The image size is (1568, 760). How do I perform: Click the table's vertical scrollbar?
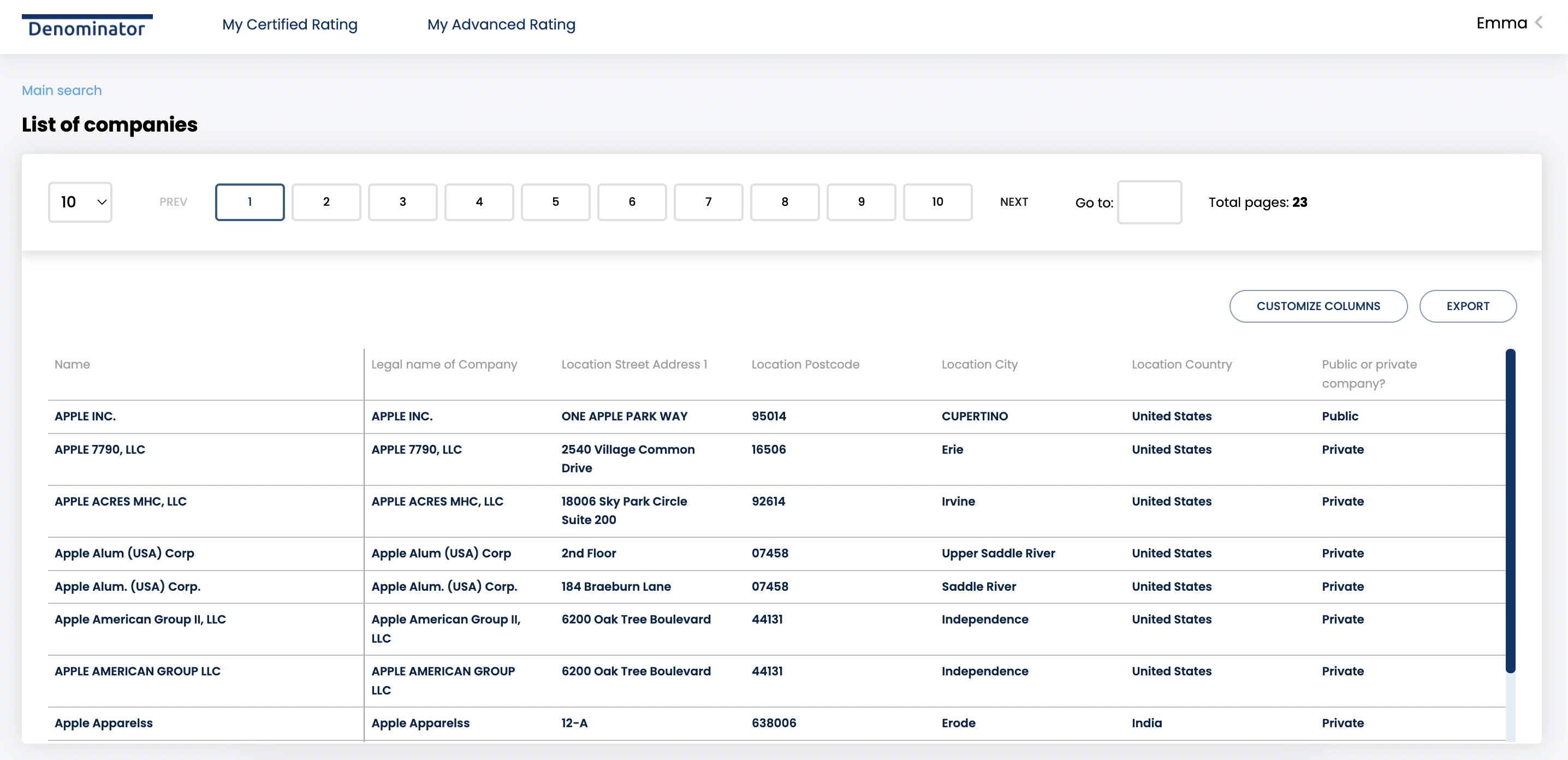(x=1510, y=511)
